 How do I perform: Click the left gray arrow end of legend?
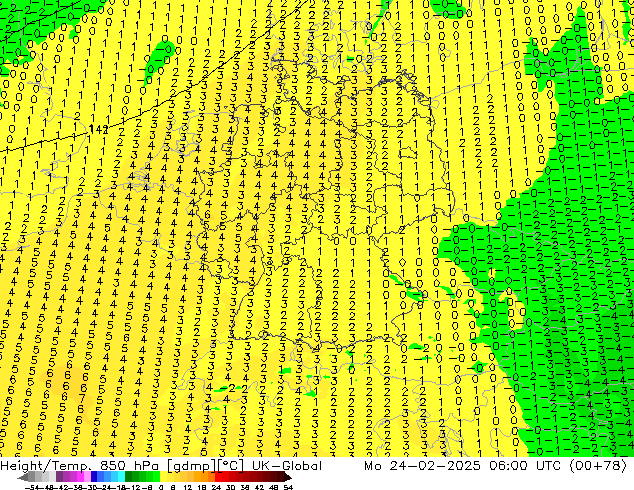pos(23,477)
